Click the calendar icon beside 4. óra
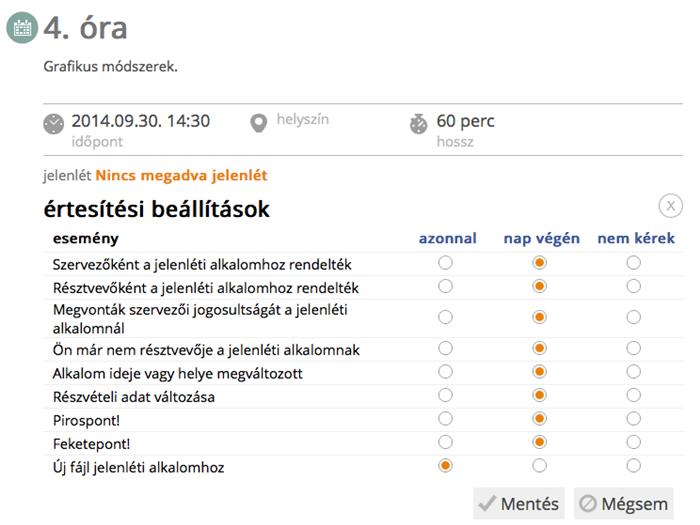This screenshot has height=525, width=700. [22, 28]
